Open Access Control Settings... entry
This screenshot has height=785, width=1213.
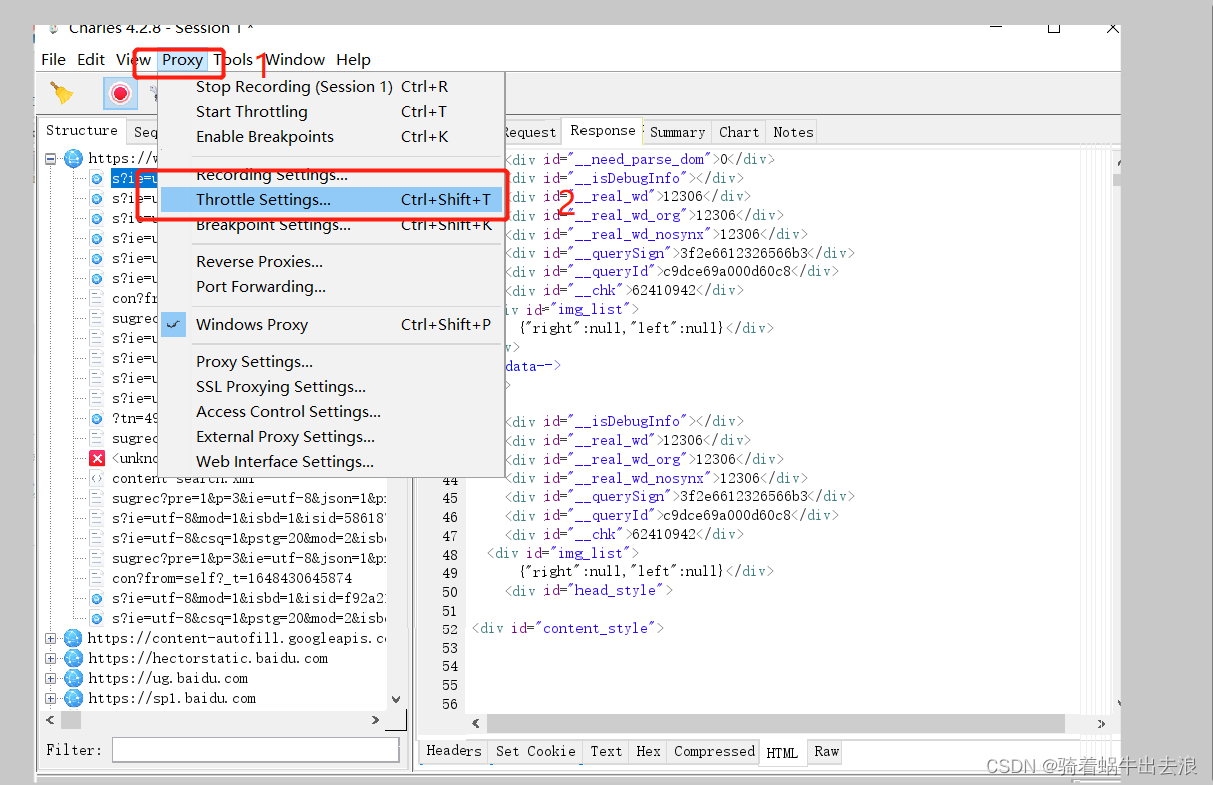(x=332, y=412)
